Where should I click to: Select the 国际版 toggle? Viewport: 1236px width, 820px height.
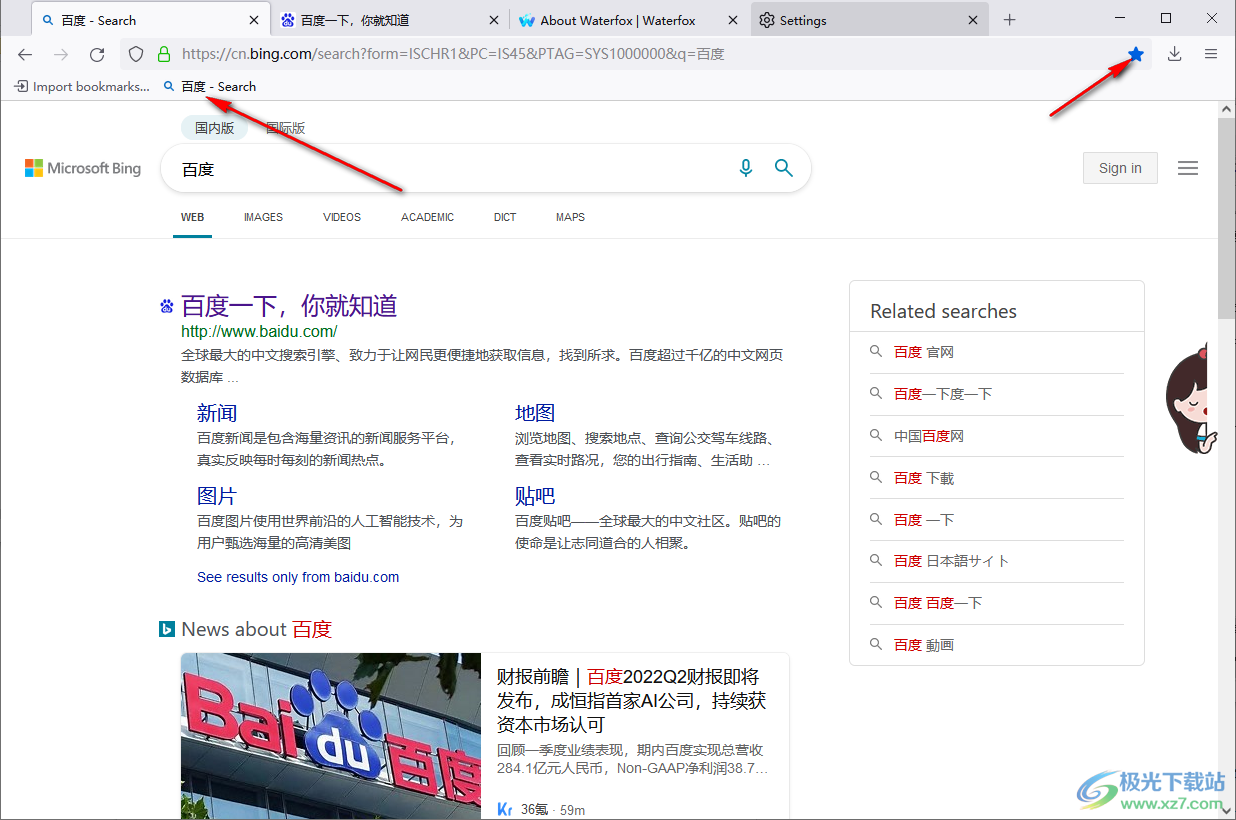click(x=285, y=128)
